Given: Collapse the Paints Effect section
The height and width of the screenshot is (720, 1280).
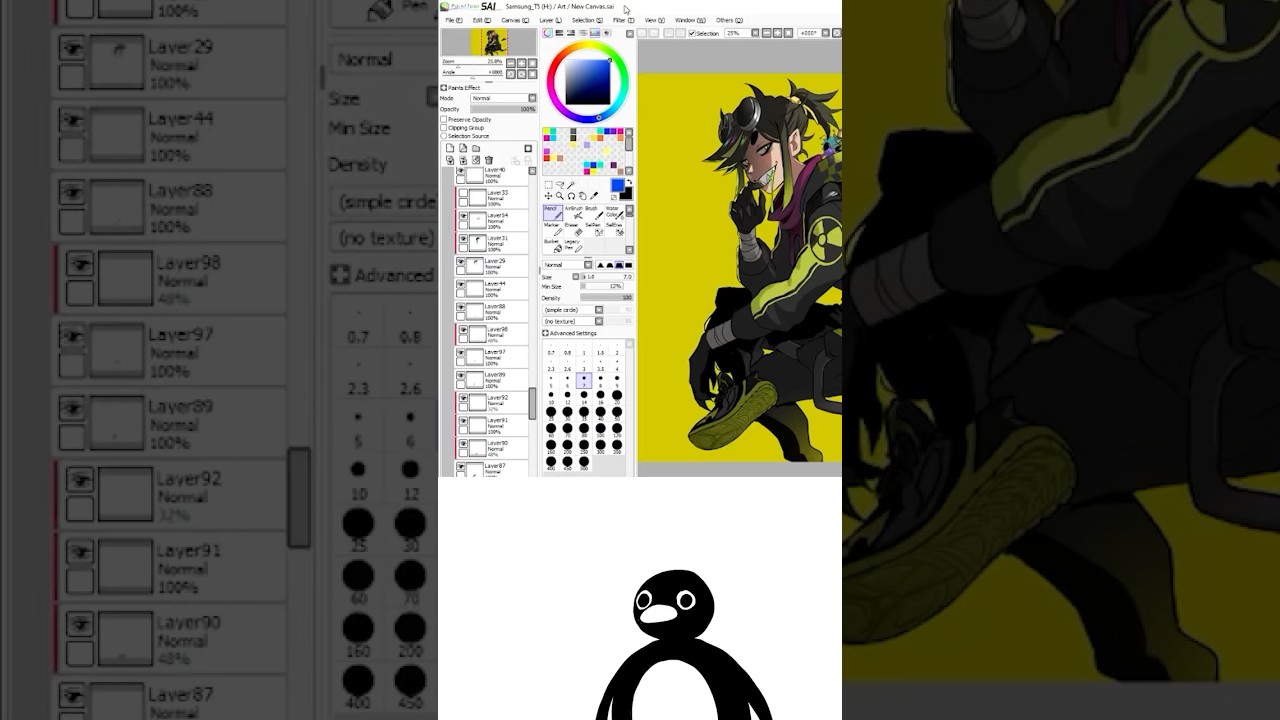Looking at the screenshot, I should click(x=444, y=88).
